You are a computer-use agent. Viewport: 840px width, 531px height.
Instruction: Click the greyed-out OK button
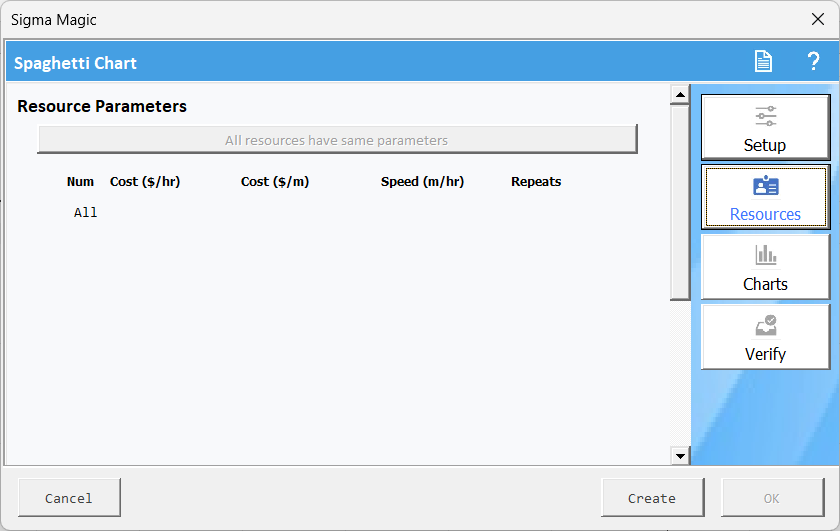[771, 498]
